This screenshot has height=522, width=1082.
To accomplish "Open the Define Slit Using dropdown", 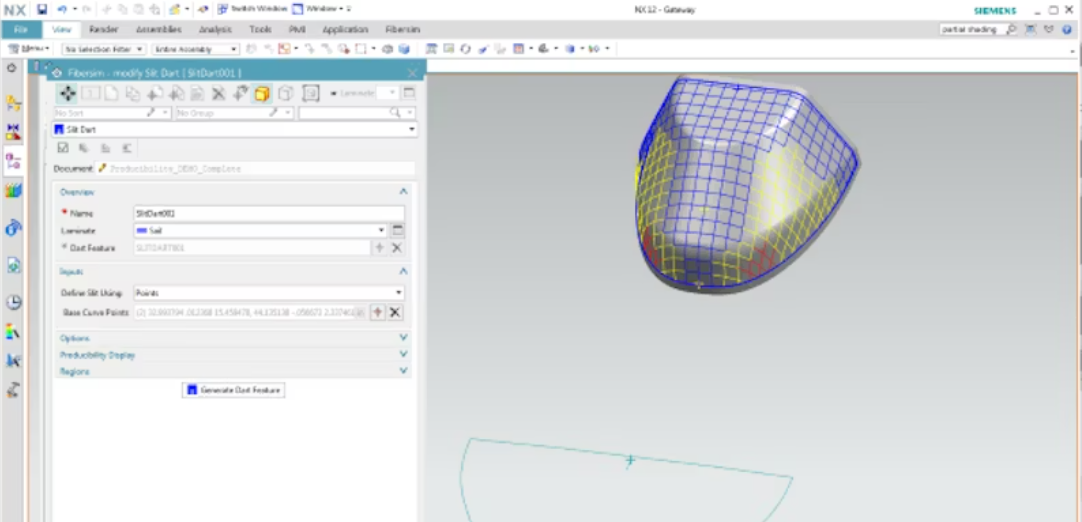I will 268,293.
